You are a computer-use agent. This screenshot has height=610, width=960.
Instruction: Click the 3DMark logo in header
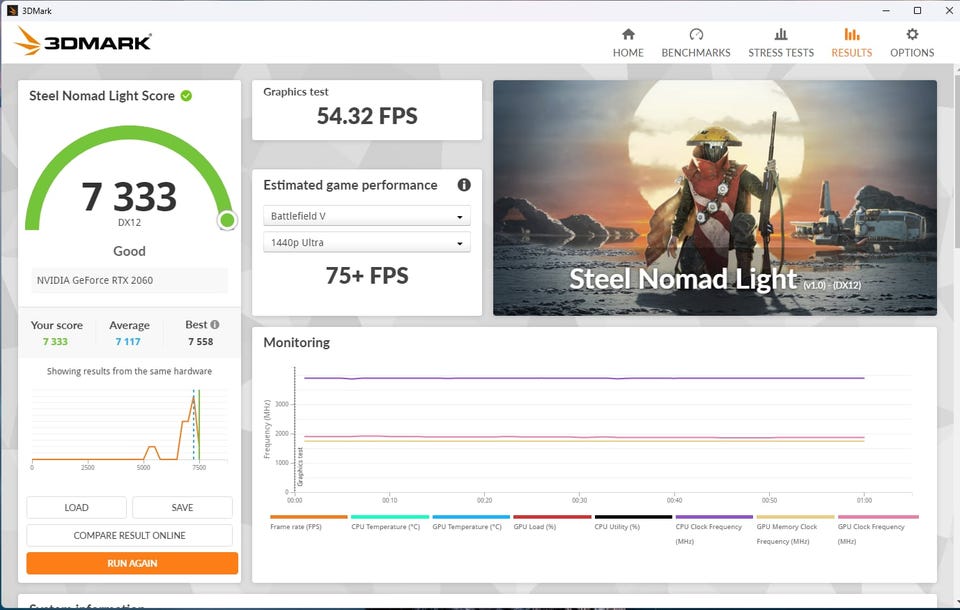click(x=83, y=41)
